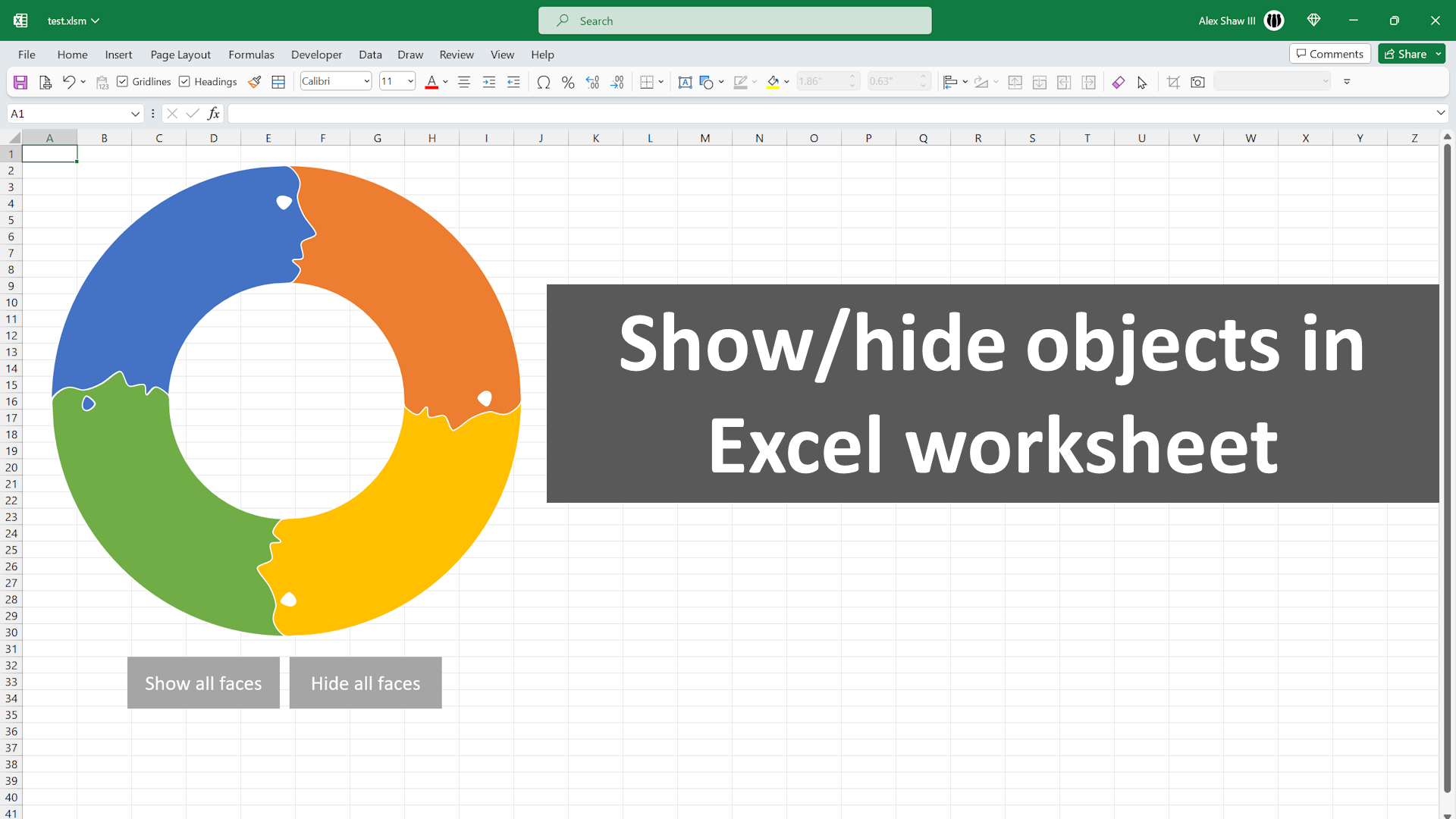Screen dimensions: 1456x819
Task: Take a screenshot using the camera icon
Action: coord(1198,82)
